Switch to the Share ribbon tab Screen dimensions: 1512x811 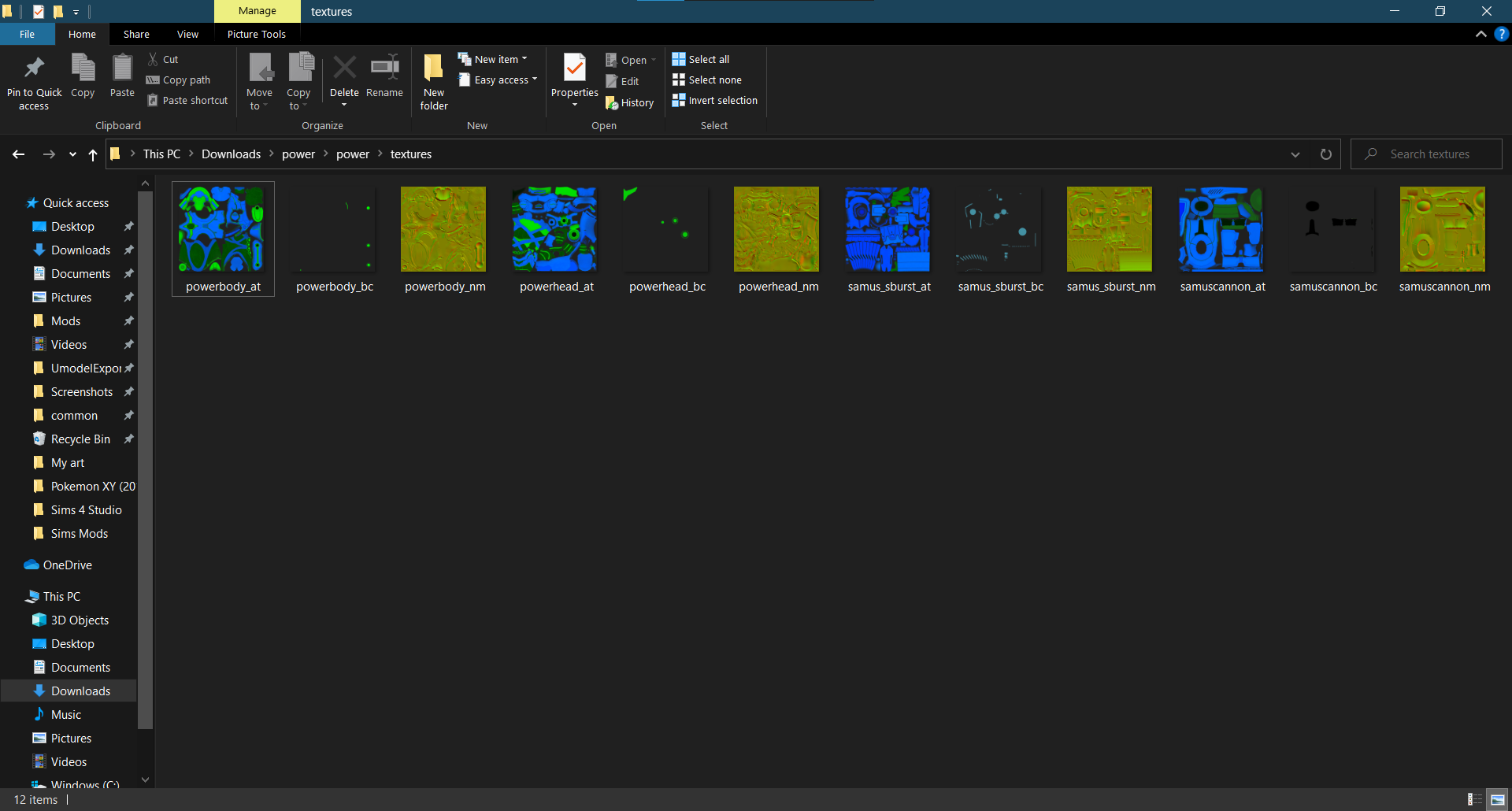pos(136,34)
